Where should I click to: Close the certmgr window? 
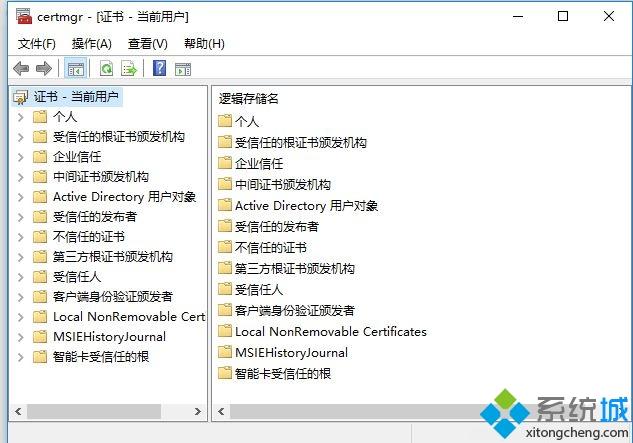coord(609,17)
